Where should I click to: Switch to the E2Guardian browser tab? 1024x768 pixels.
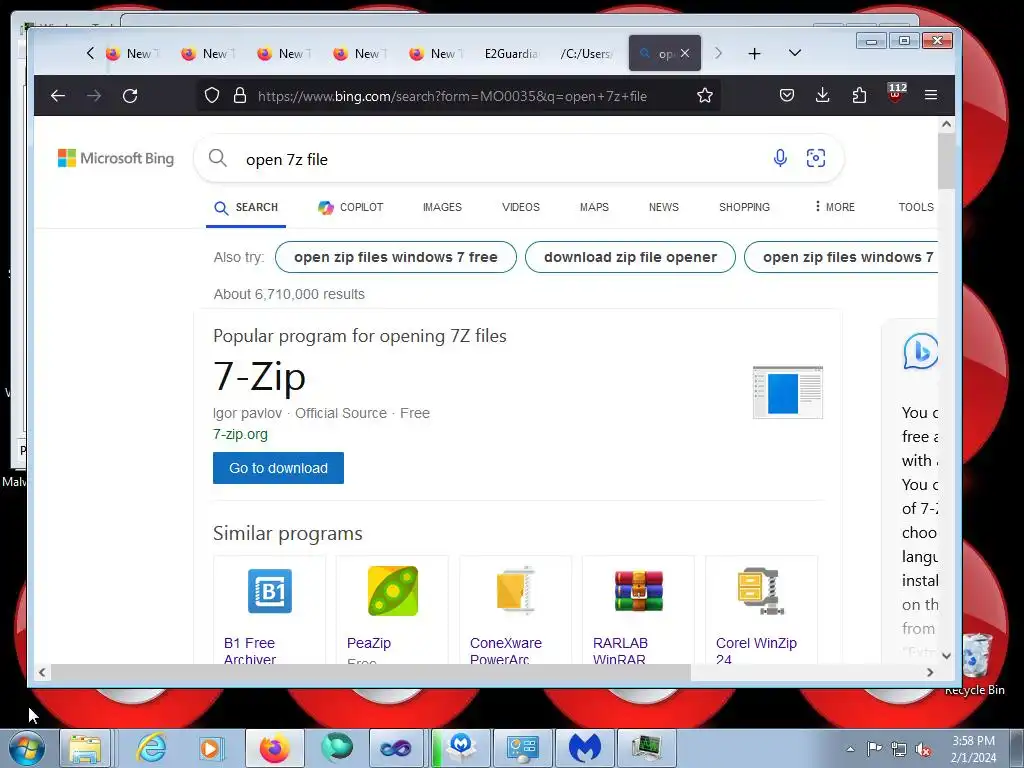click(511, 54)
